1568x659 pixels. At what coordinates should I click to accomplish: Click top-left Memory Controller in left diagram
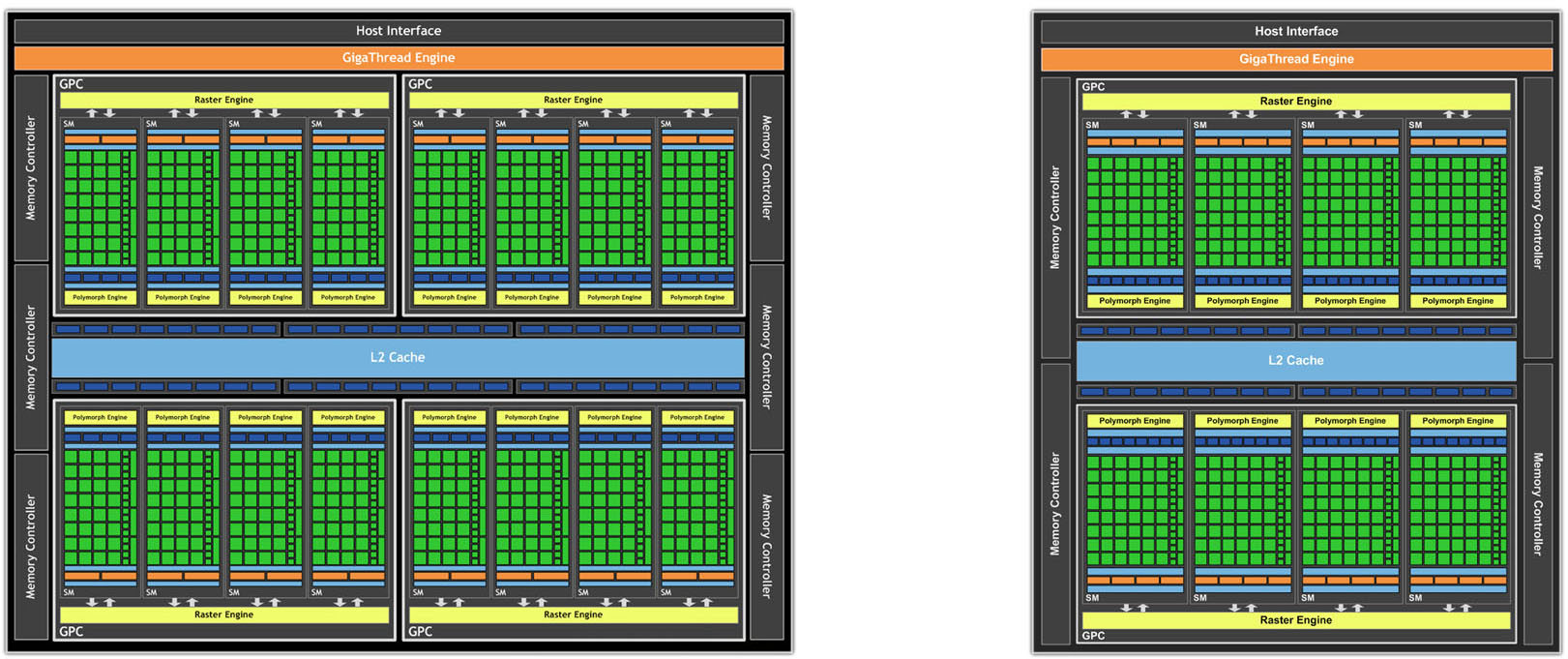tap(31, 167)
